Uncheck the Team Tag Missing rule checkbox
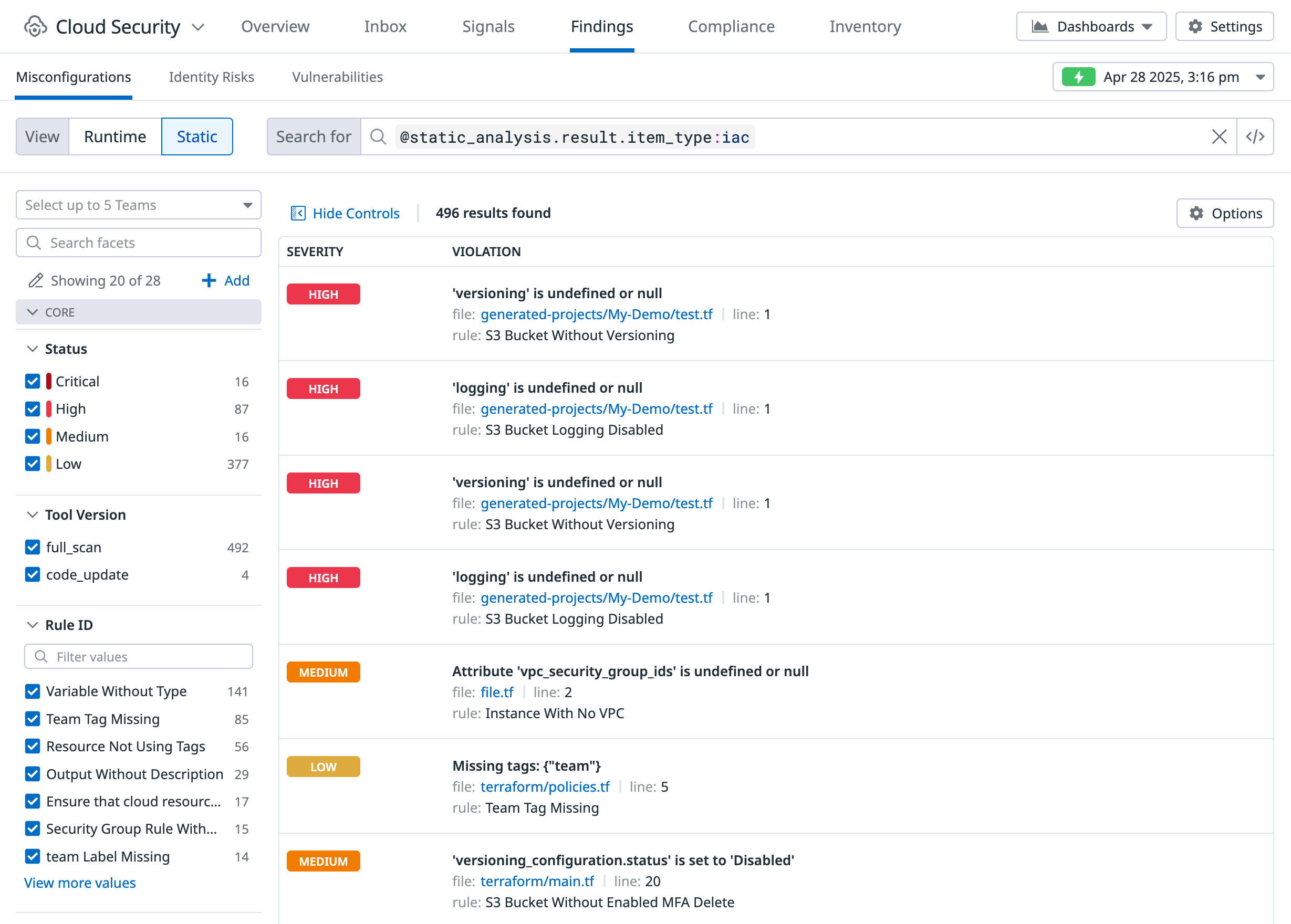This screenshot has height=924, width=1291. [33, 719]
